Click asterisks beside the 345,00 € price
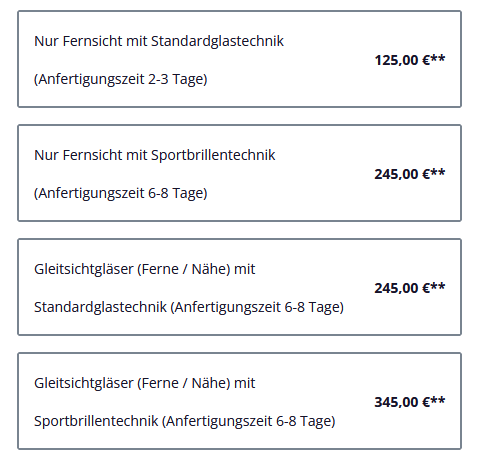Image resolution: width=478 pixels, height=459 pixels. click(x=438, y=400)
